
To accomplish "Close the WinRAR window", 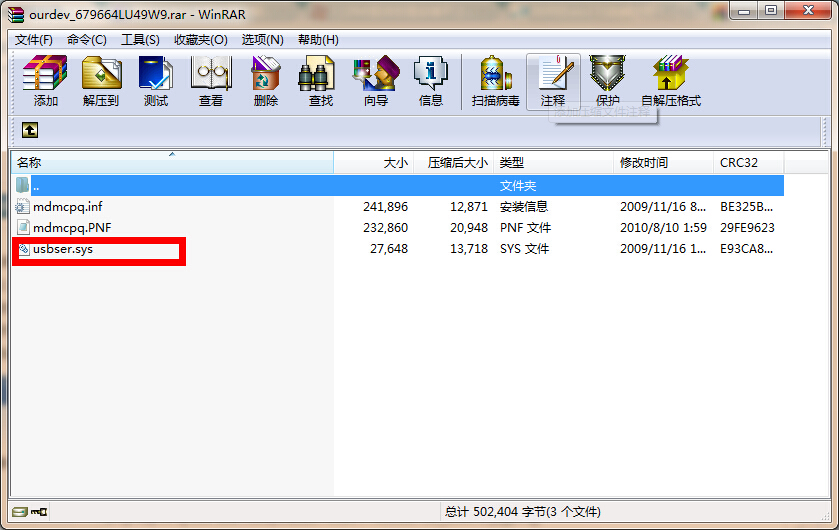I will pos(808,11).
